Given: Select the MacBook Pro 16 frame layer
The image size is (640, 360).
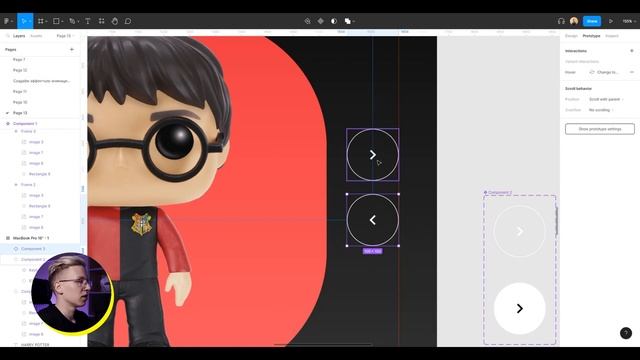Looking at the screenshot, I should point(31,238).
